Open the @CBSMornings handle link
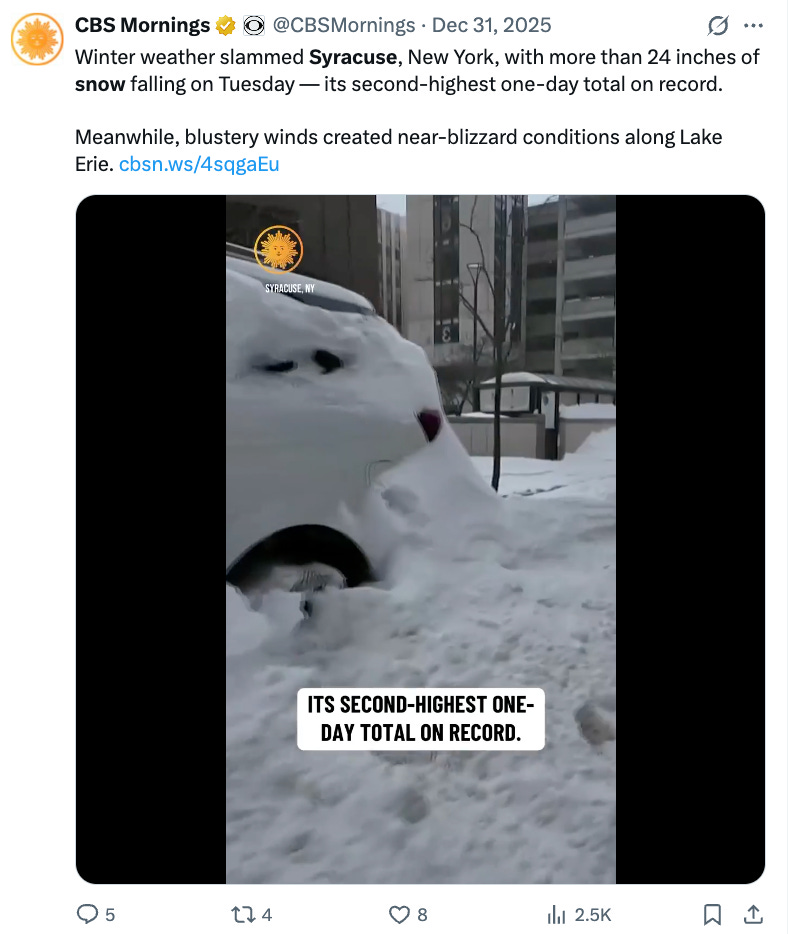 [344, 25]
